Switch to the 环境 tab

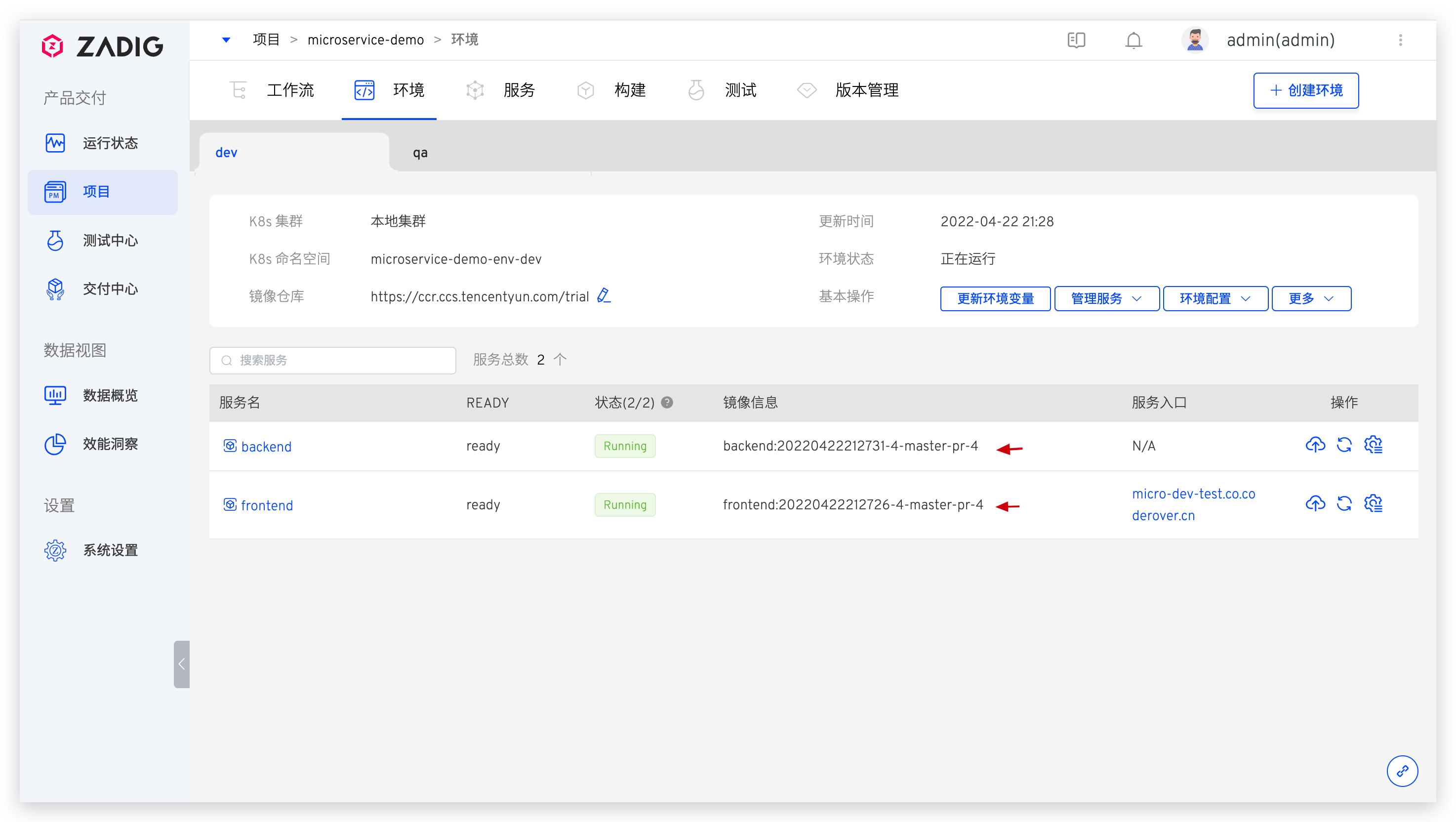389,90
